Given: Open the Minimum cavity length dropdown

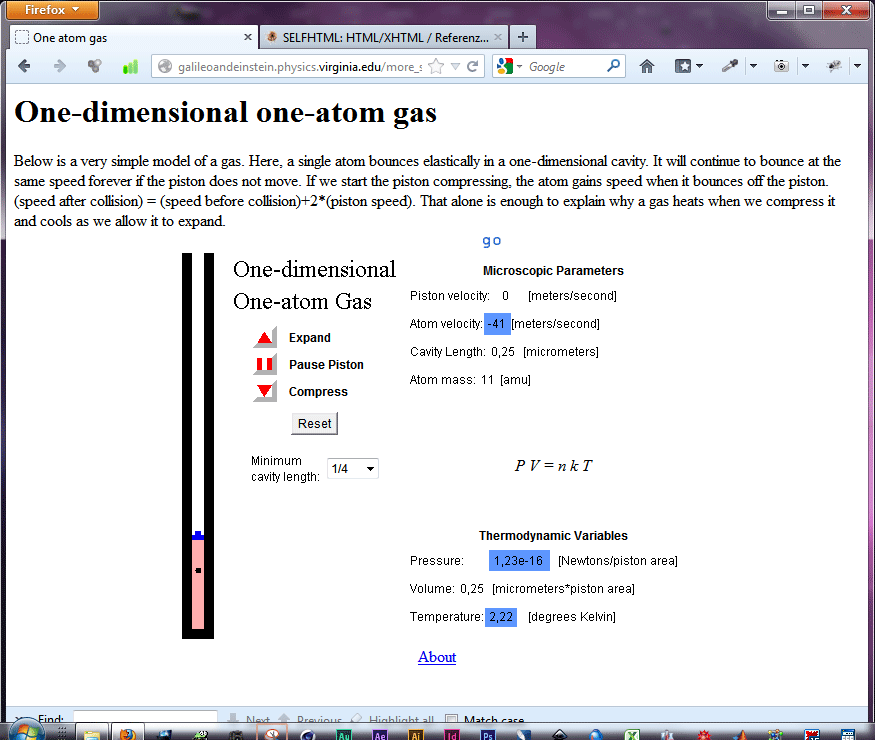Looking at the screenshot, I should coord(353,468).
